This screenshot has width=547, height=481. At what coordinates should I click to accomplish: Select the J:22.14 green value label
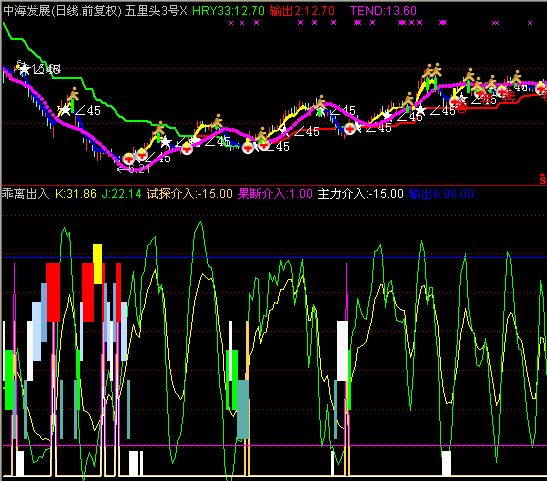coord(121,193)
